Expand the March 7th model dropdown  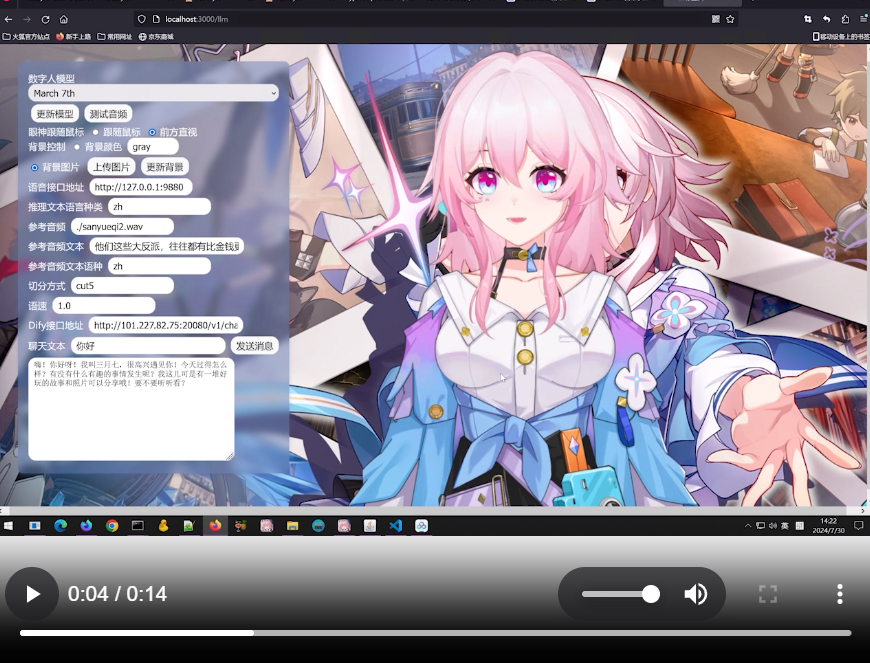click(x=153, y=93)
